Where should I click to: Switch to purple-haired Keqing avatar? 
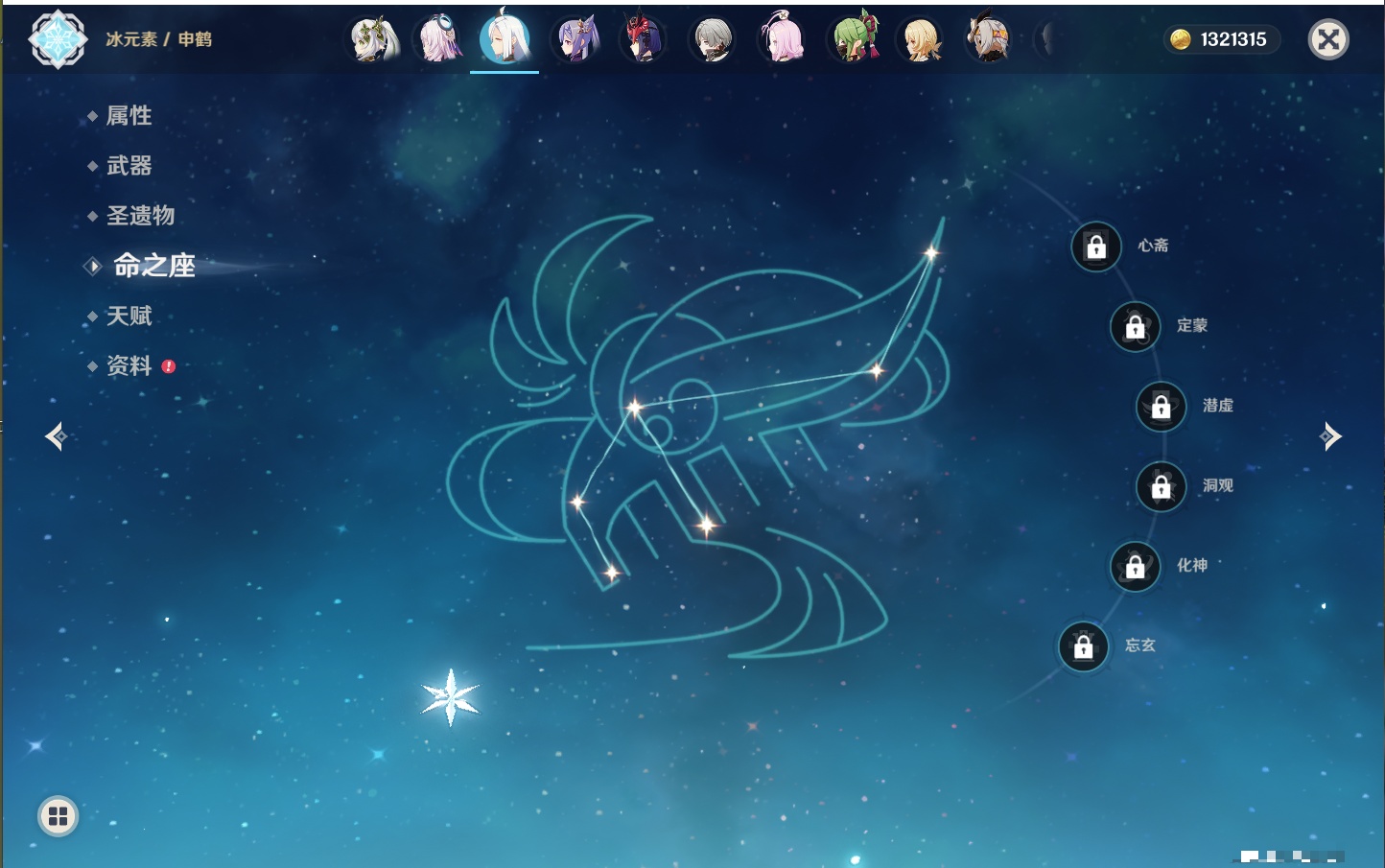(575, 39)
